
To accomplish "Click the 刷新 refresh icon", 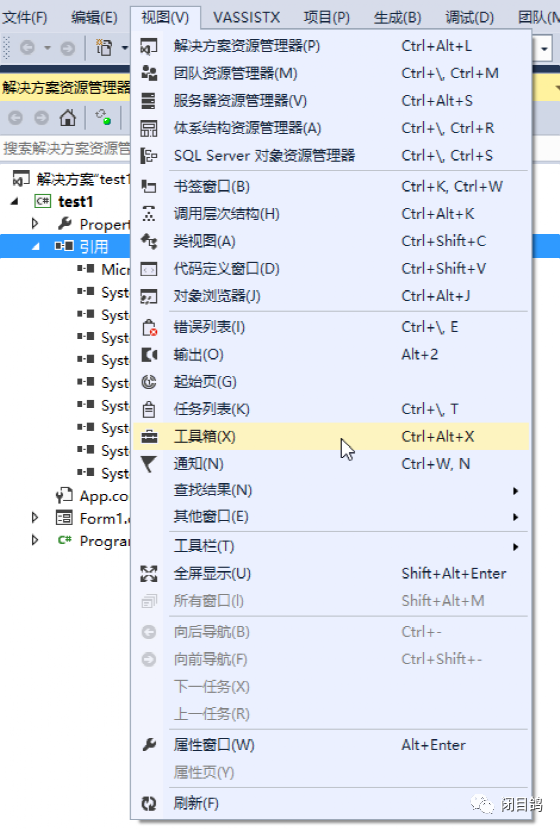I will coord(149,804).
